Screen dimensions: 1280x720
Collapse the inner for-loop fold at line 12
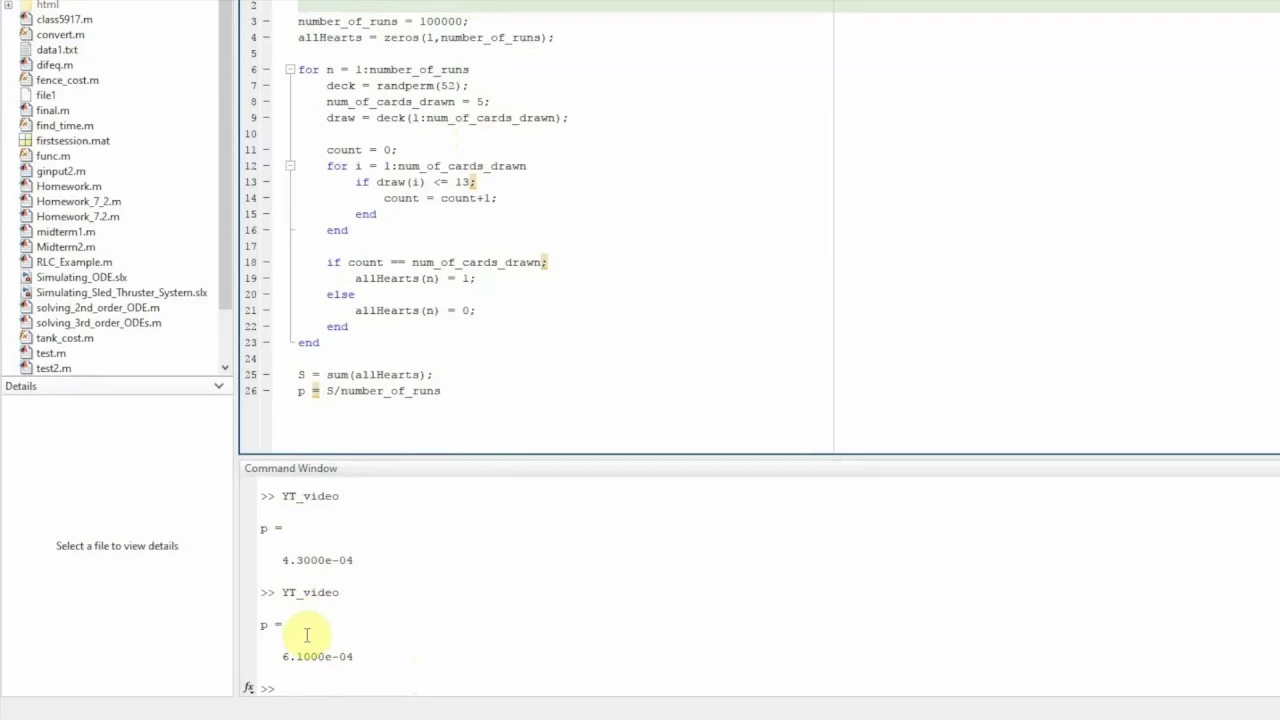coord(289,166)
